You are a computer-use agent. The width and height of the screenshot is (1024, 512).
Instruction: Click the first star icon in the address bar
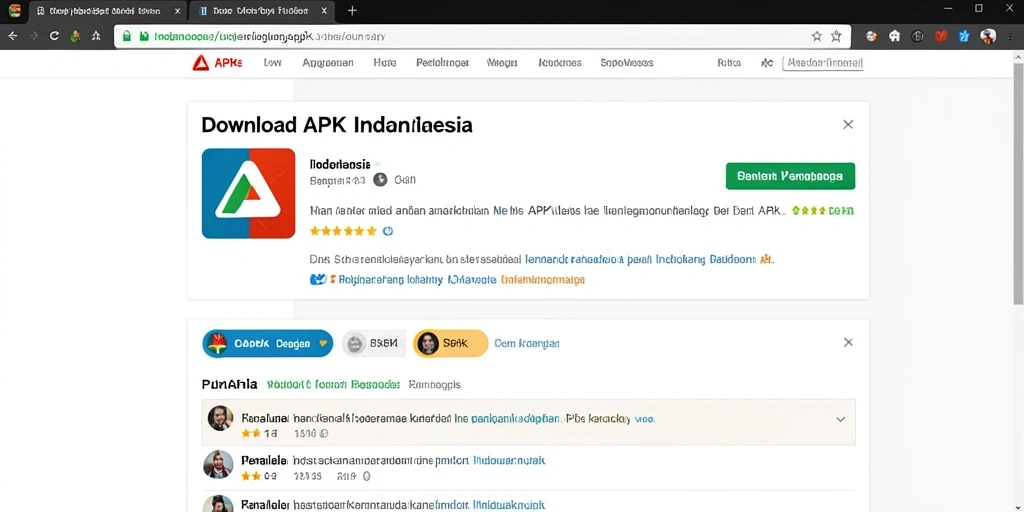[x=816, y=37]
